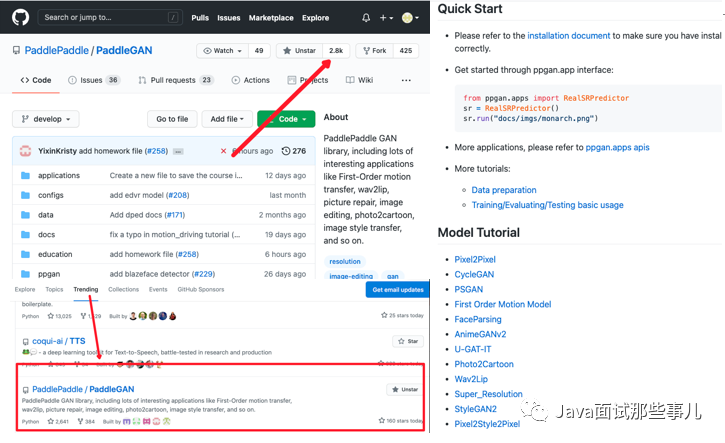Image resolution: width=725 pixels, height=443 pixels.
Task: Open Training/Evaluating/Testing basic usage link
Action: click(547, 205)
